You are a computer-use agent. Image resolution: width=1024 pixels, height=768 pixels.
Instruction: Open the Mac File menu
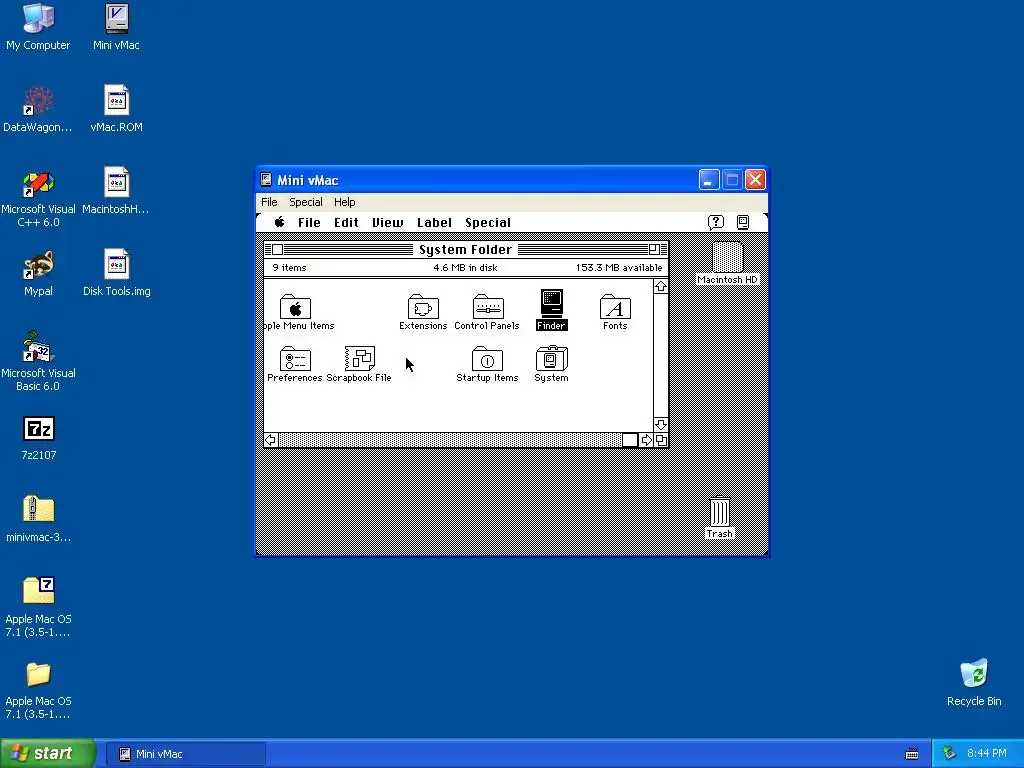(x=309, y=223)
